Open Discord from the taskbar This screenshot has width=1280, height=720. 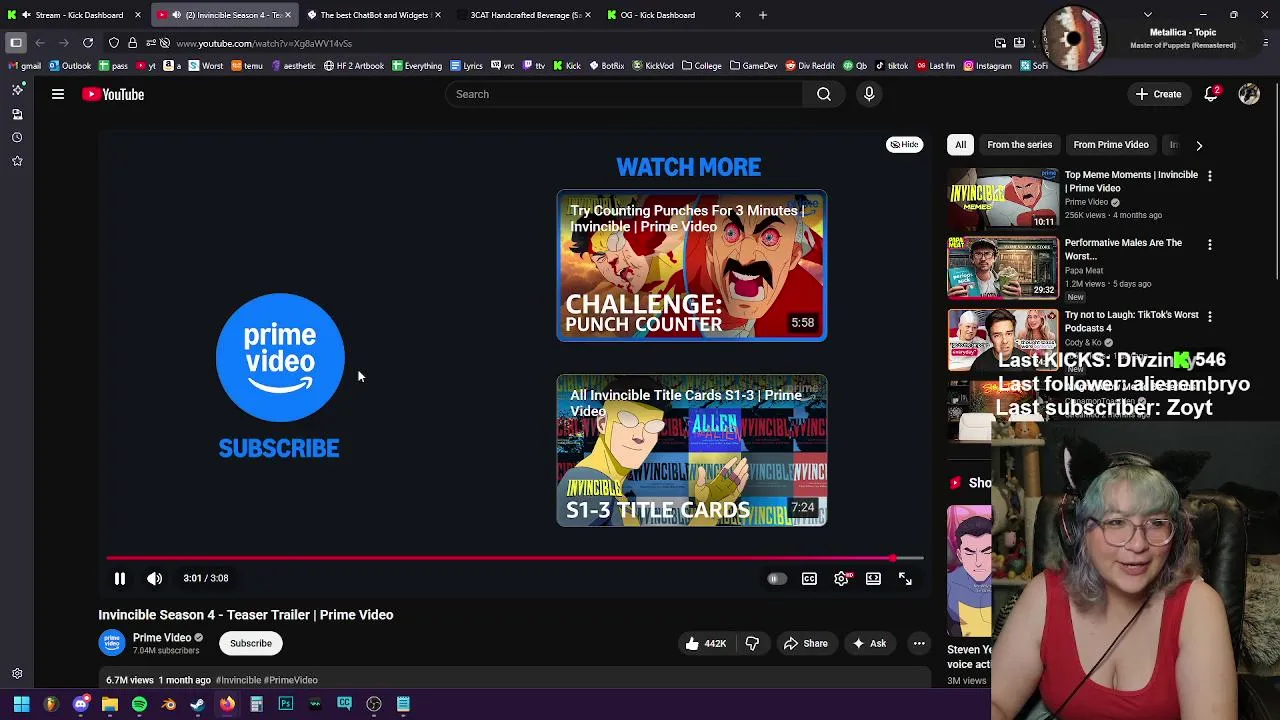point(81,704)
